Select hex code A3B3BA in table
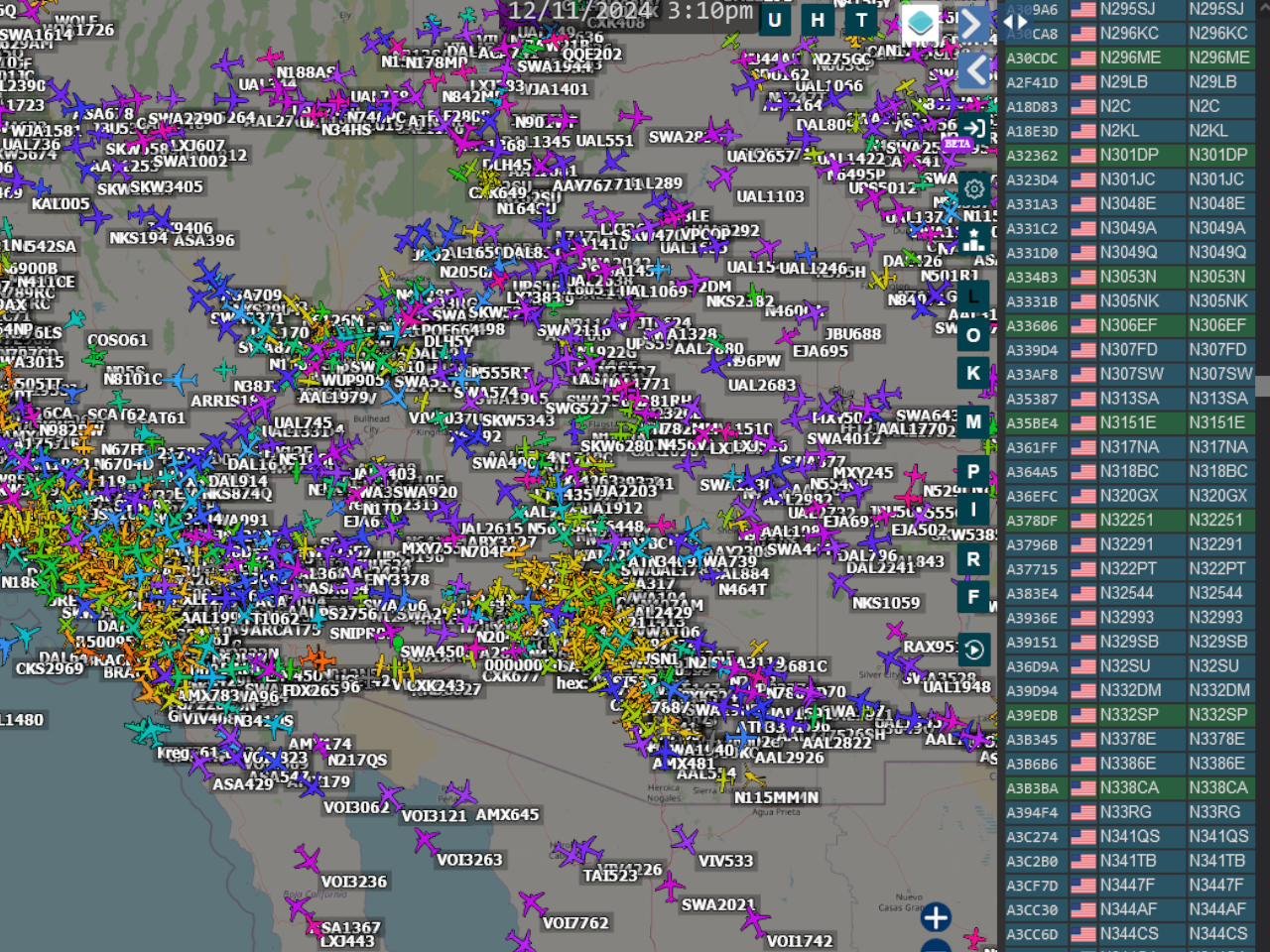Viewport: 1270px width, 952px height. (1033, 788)
